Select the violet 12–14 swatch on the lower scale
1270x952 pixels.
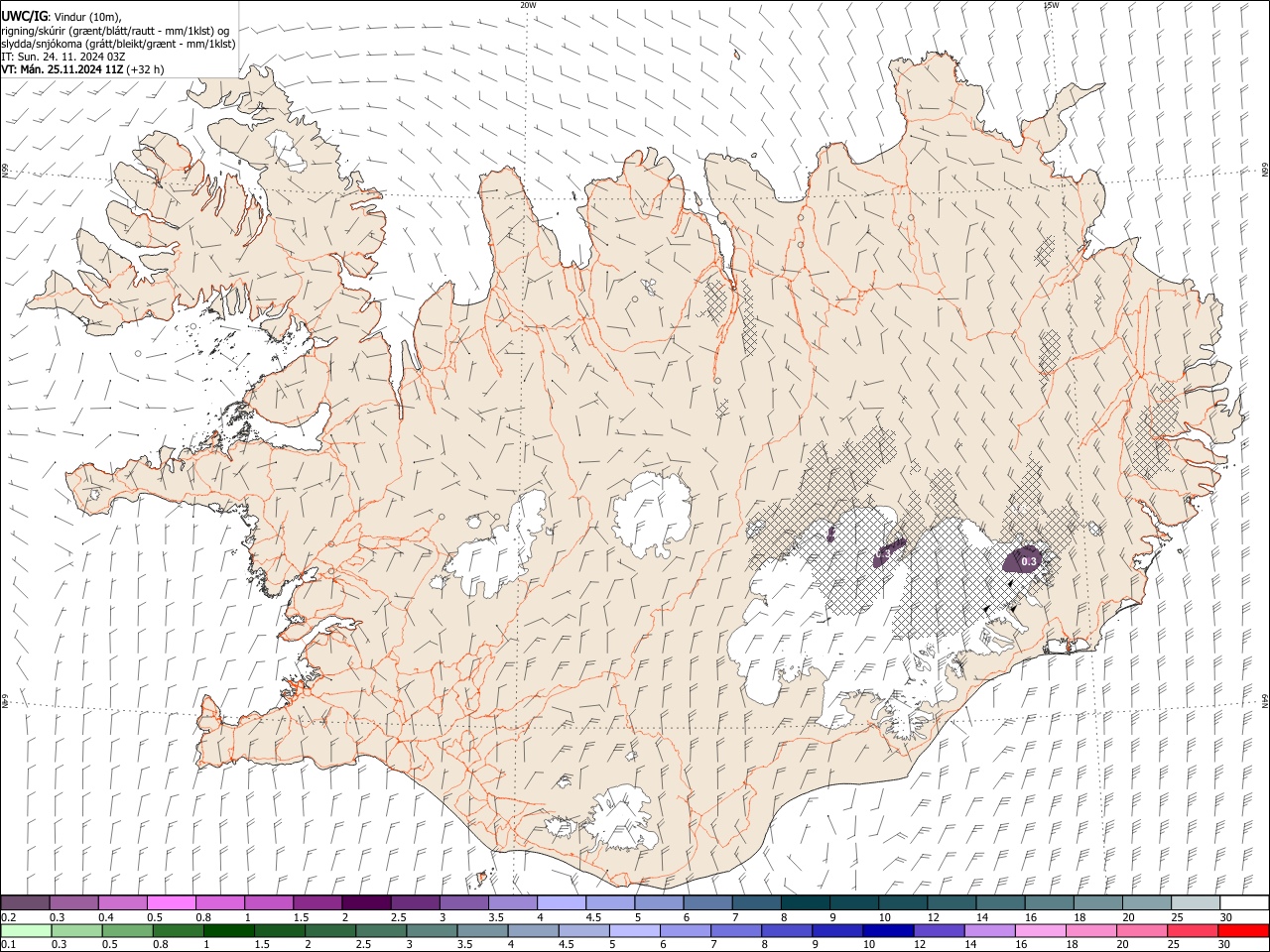tap(938, 930)
